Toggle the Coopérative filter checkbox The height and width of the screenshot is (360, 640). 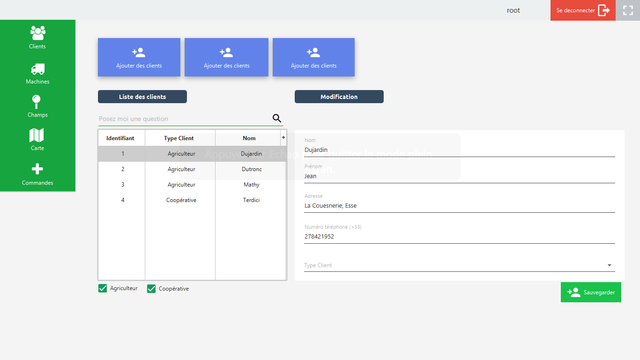click(x=151, y=289)
